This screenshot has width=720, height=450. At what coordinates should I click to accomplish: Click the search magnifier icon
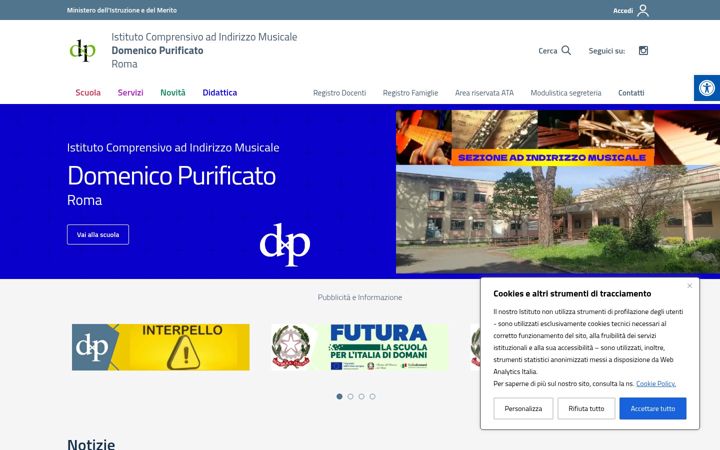click(566, 50)
